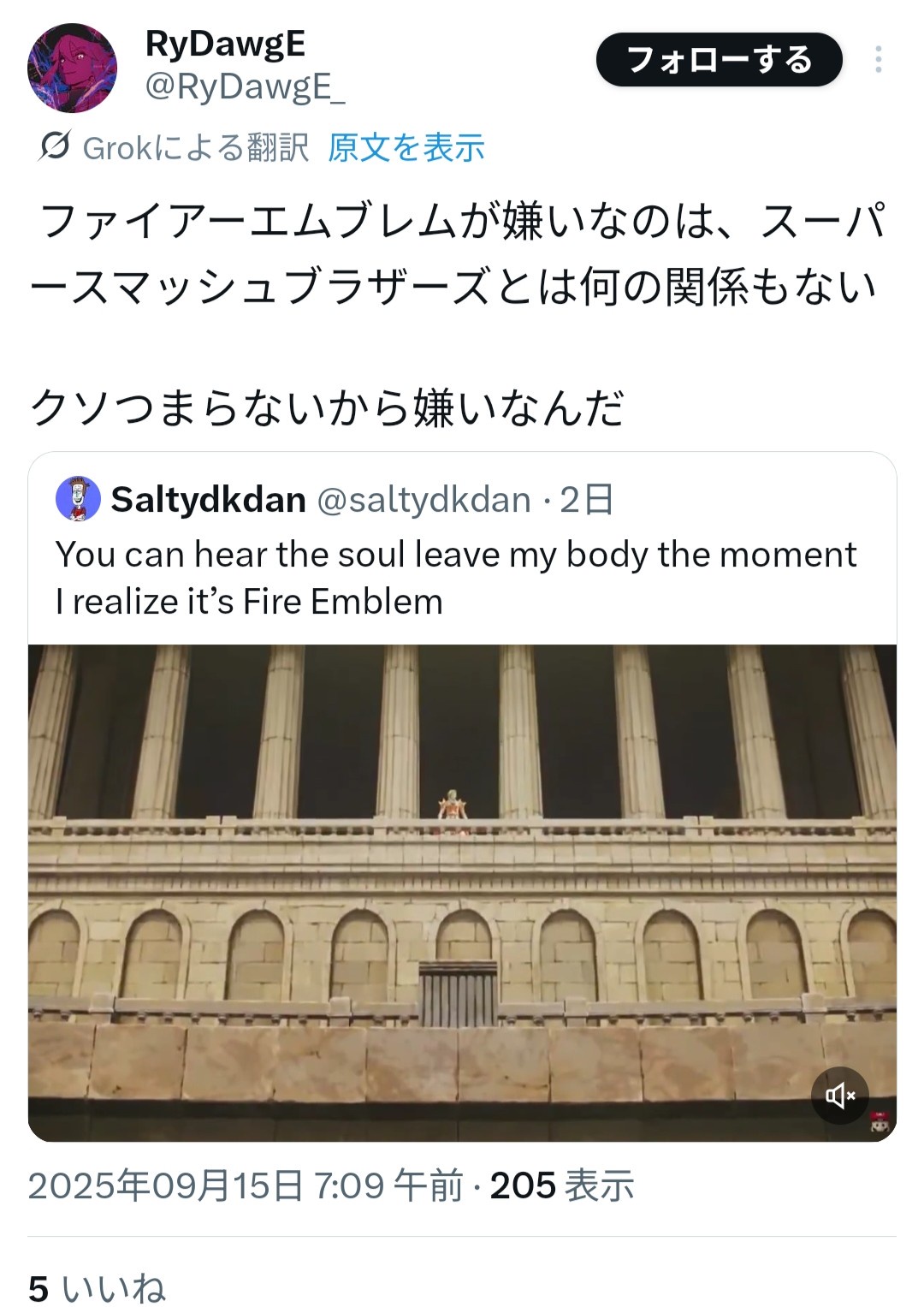The height and width of the screenshot is (1307, 924).
Task: Click the Saltydkdan display name
Action: pyautogui.click(x=209, y=500)
